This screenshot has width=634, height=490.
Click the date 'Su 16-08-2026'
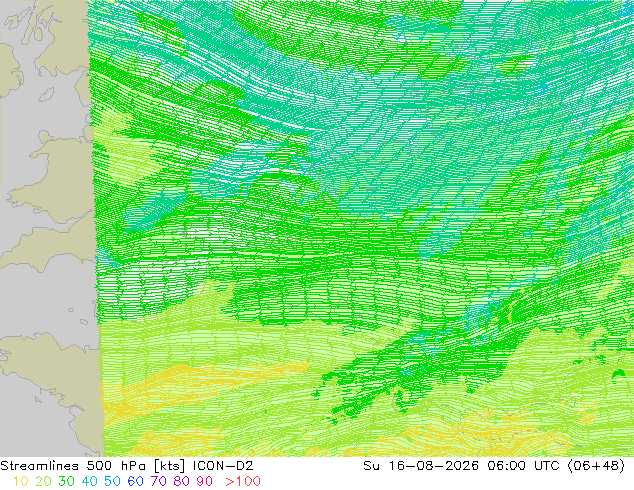[x=421, y=466]
